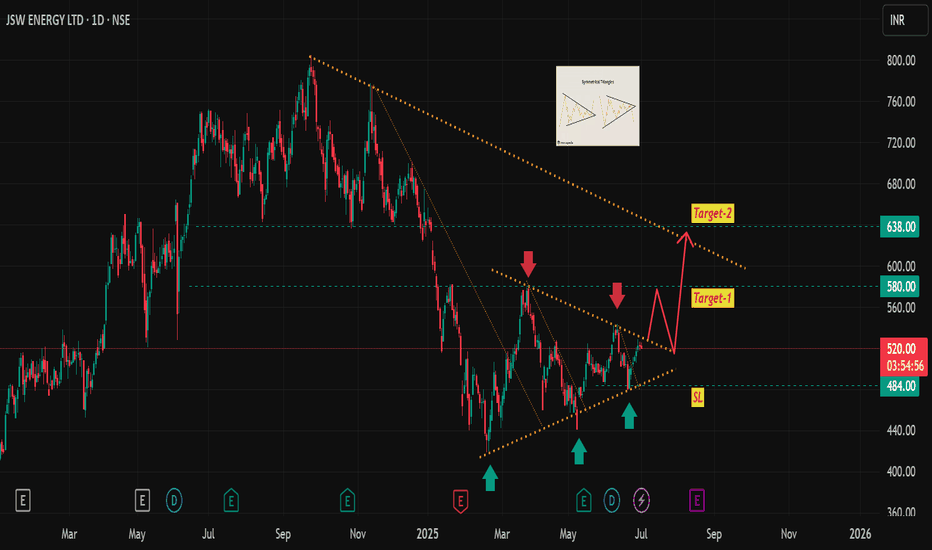Select the Target-1 text label
Image resolution: width=932 pixels, height=550 pixels.
click(713, 298)
